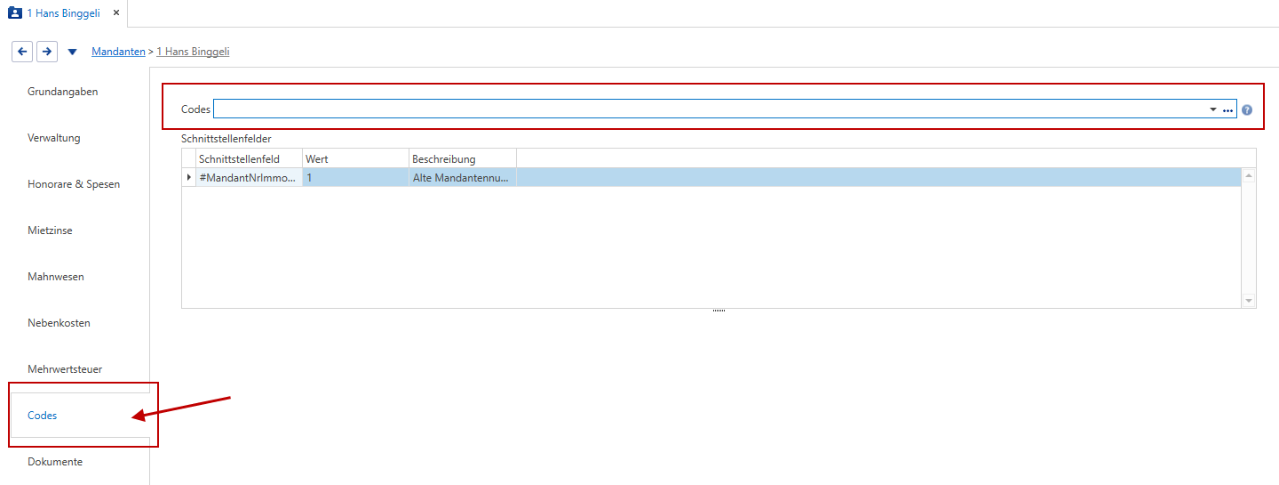1279x485 pixels.
Task: Click the forward navigation arrow button
Action: [46, 51]
